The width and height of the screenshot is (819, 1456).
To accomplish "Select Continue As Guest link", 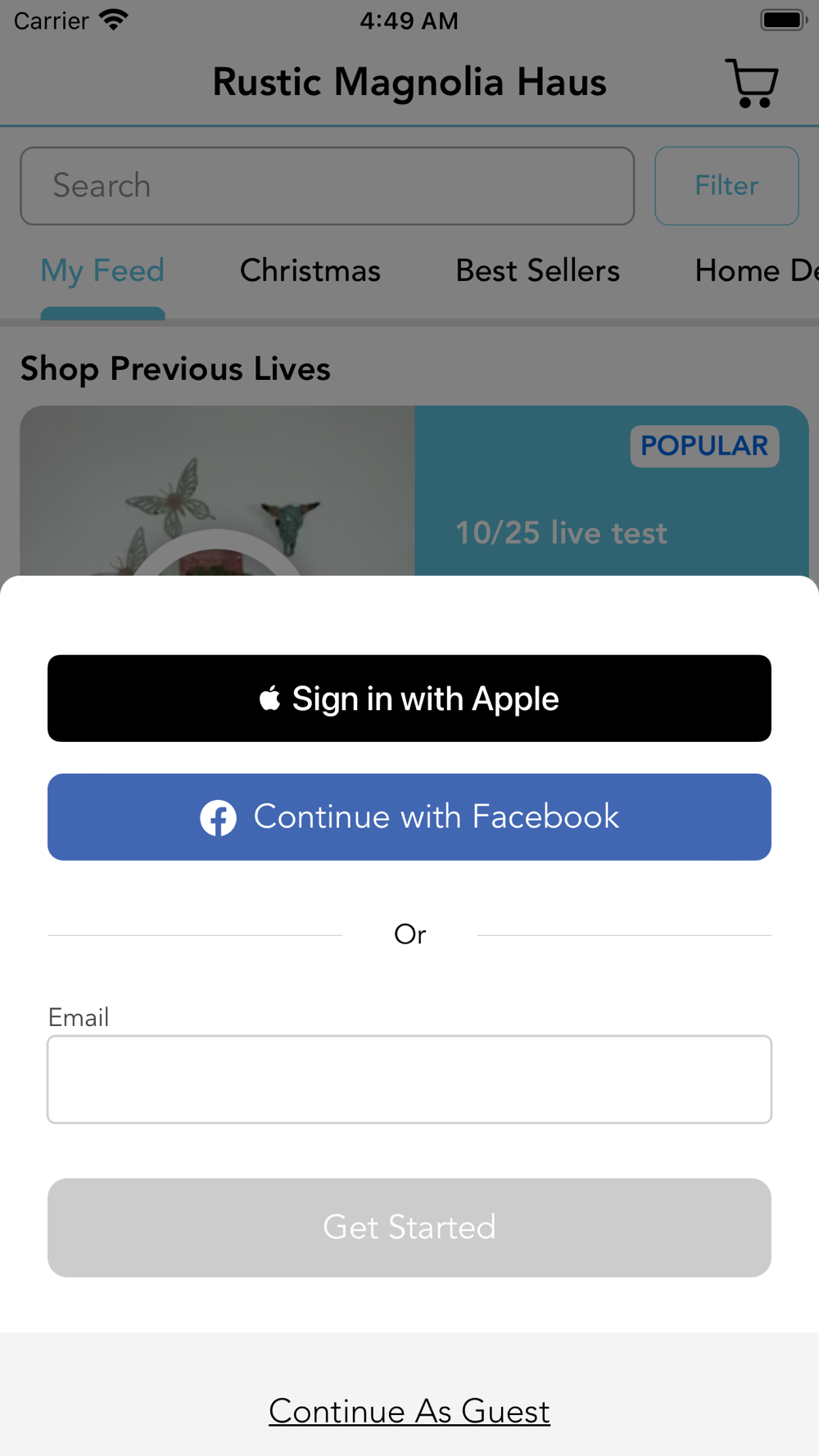I will pos(409,1411).
